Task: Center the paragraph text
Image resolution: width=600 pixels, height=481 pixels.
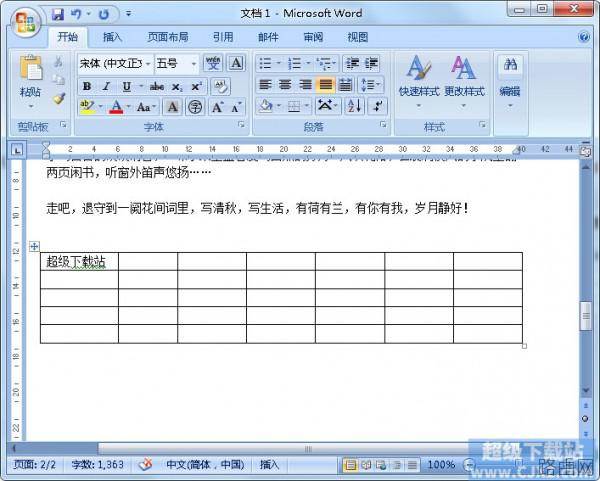Action: pos(285,85)
